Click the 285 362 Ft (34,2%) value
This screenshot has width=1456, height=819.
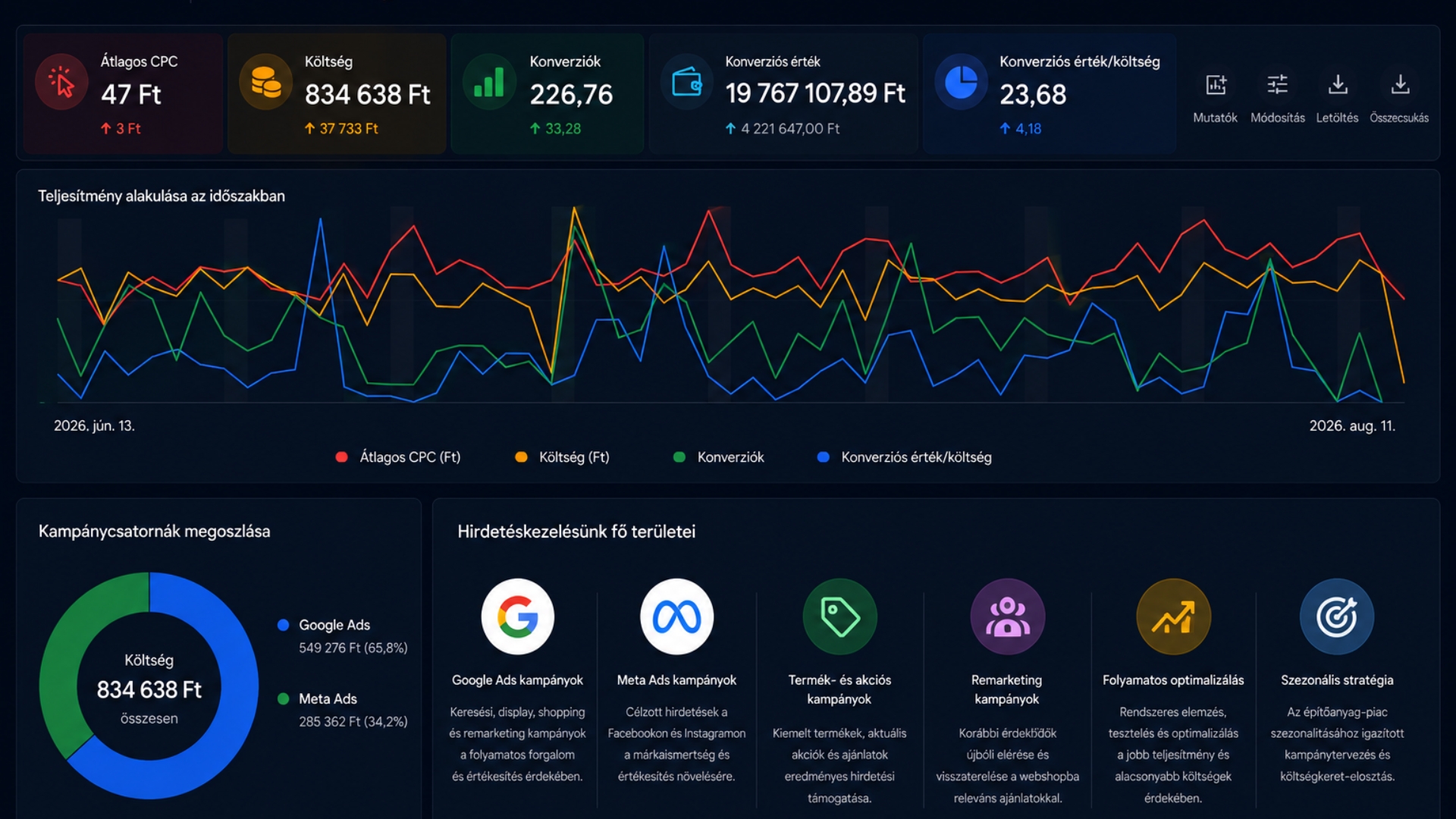353,721
